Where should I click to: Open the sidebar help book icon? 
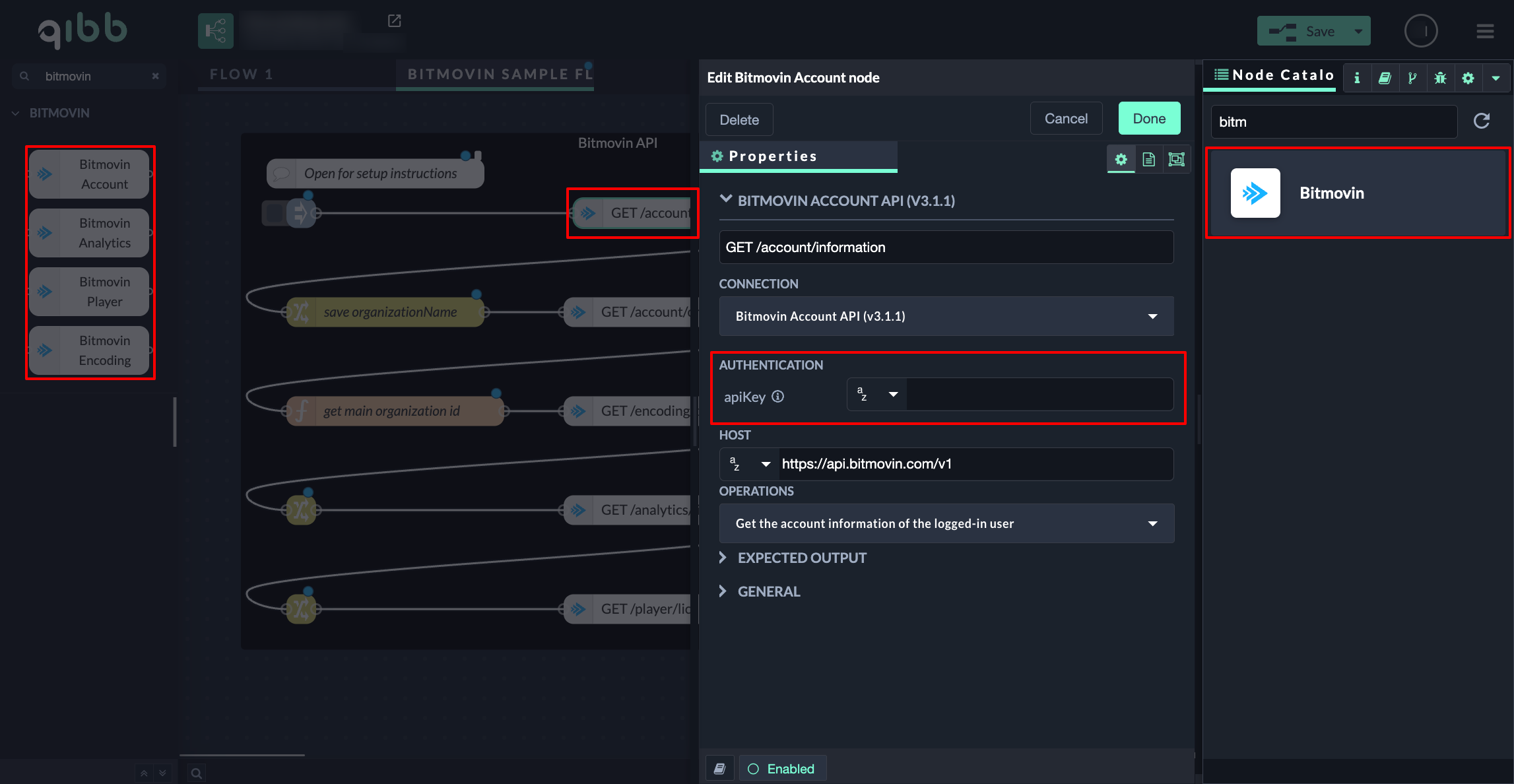point(1385,78)
